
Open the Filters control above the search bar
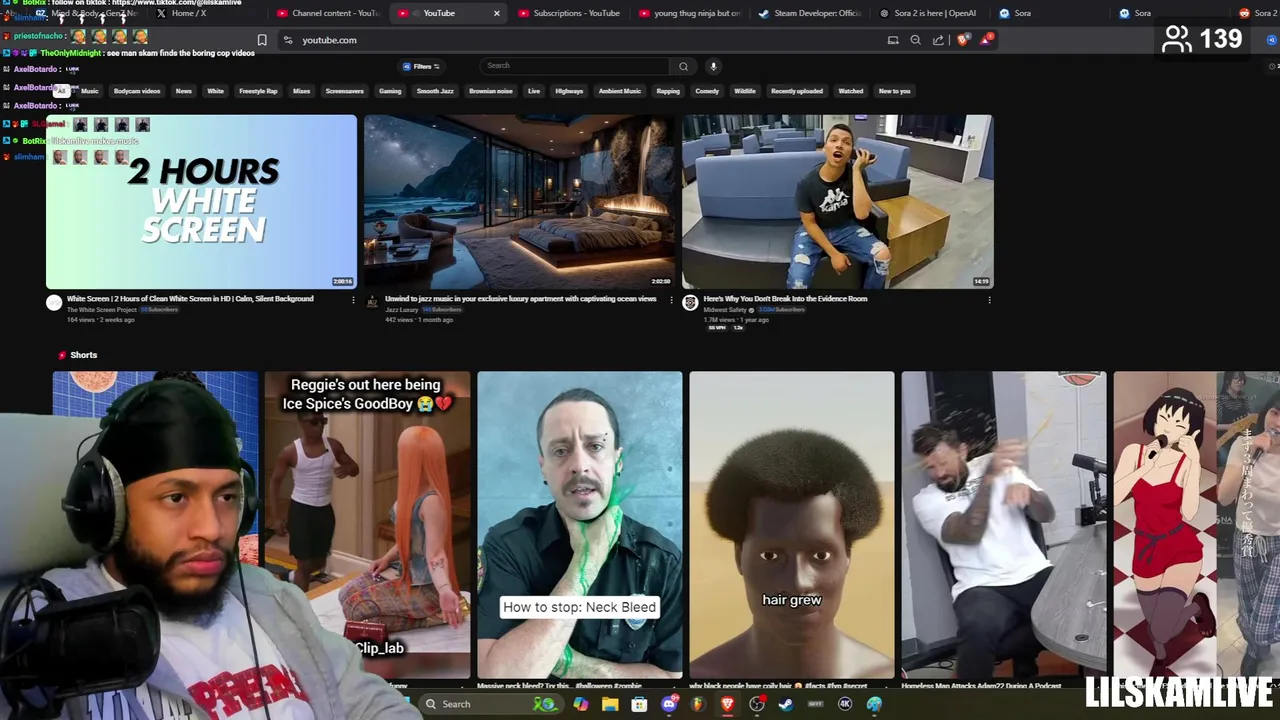(x=421, y=66)
